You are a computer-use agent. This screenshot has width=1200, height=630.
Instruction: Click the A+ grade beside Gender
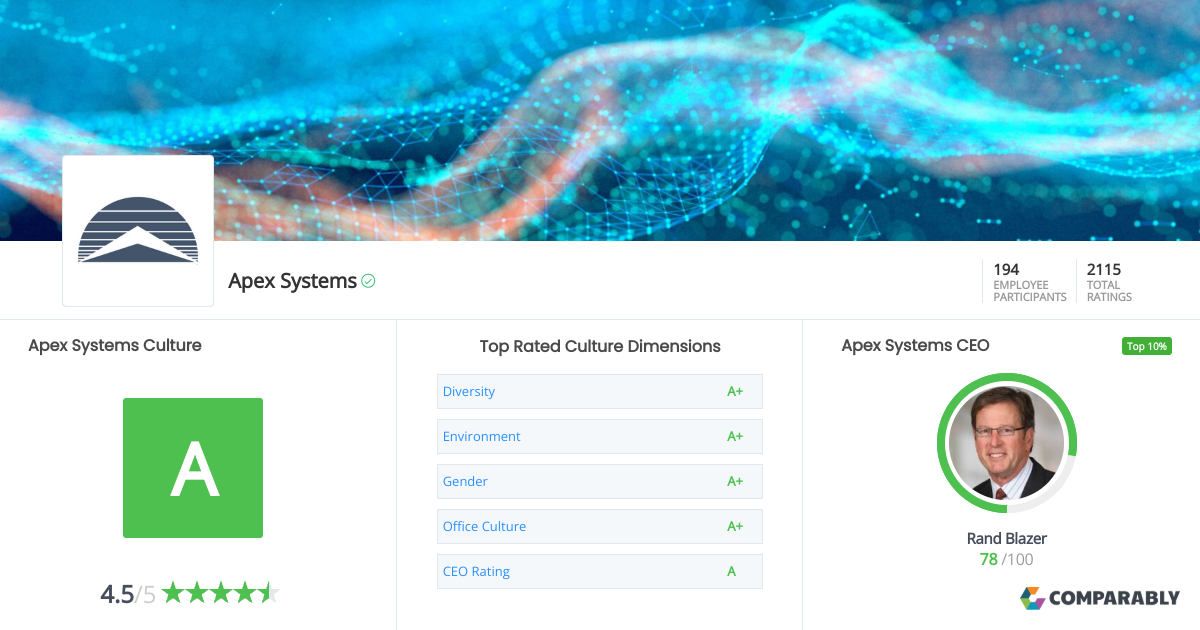tap(735, 481)
